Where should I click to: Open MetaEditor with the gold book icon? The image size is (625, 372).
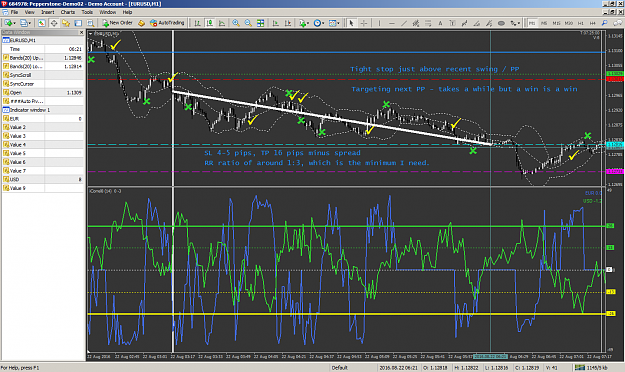pyautogui.click(x=141, y=23)
